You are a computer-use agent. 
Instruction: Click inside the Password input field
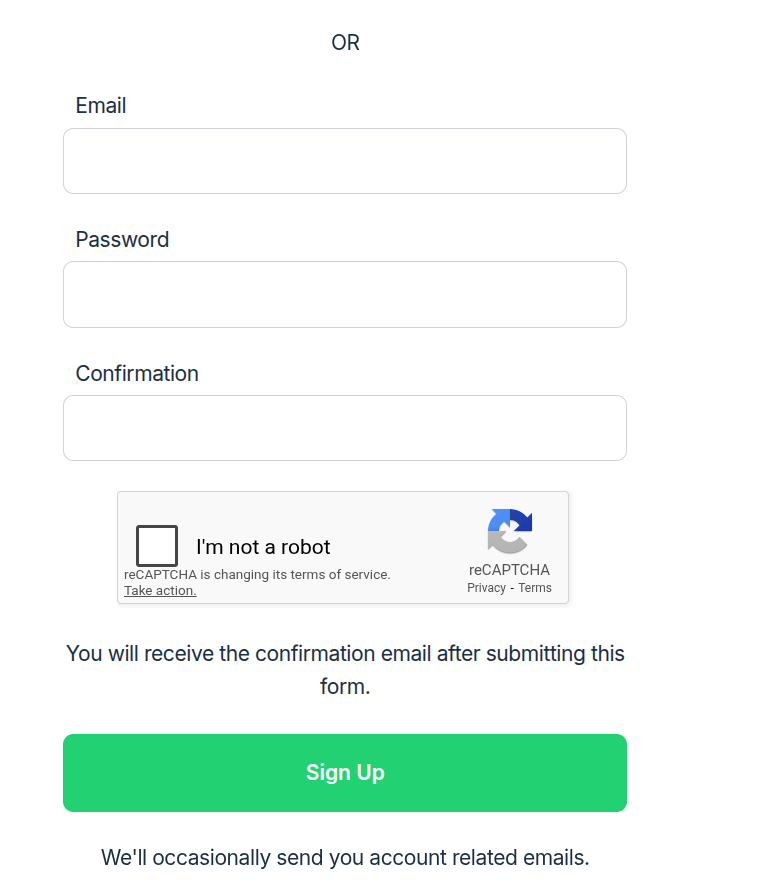click(x=345, y=294)
